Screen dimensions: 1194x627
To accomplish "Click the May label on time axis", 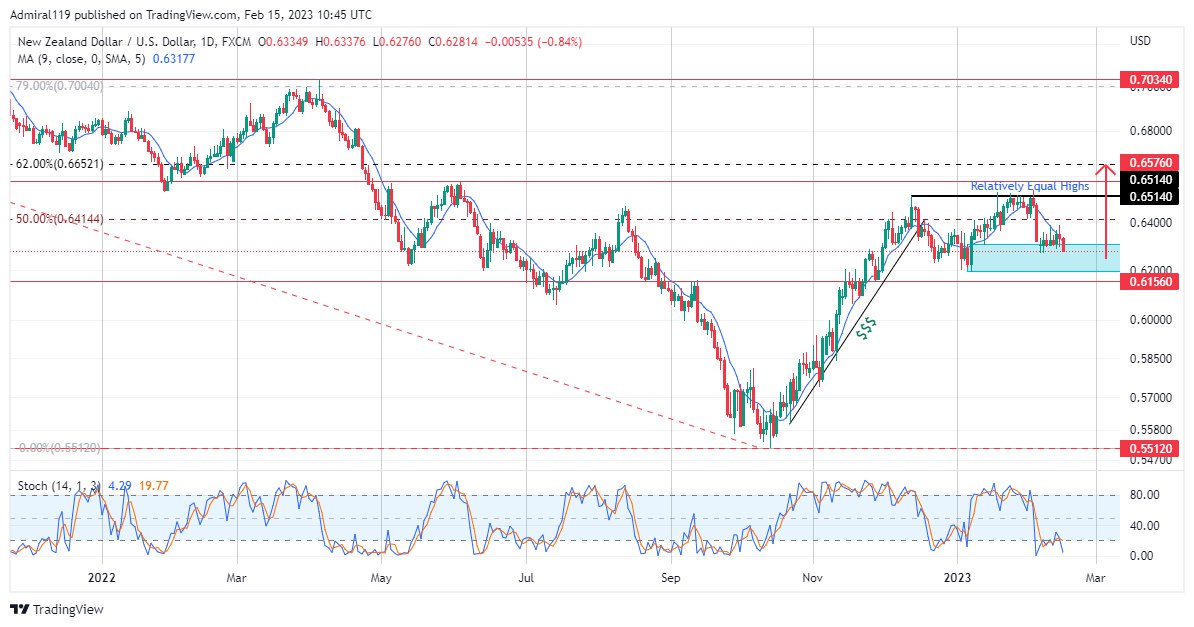I will click(381, 577).
